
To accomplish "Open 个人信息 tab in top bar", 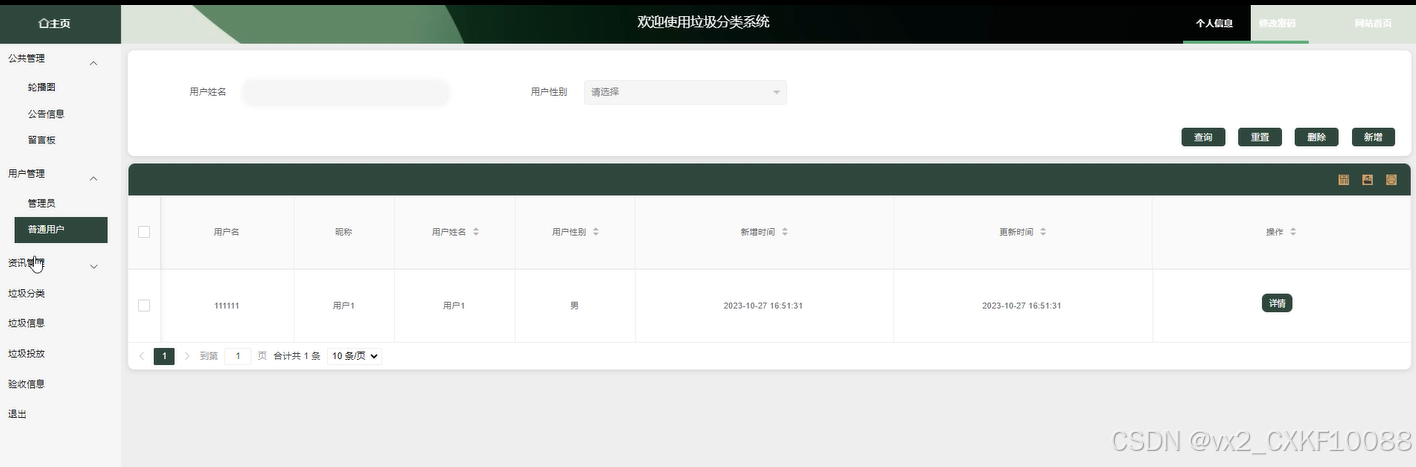I will tap(1215, 23).
